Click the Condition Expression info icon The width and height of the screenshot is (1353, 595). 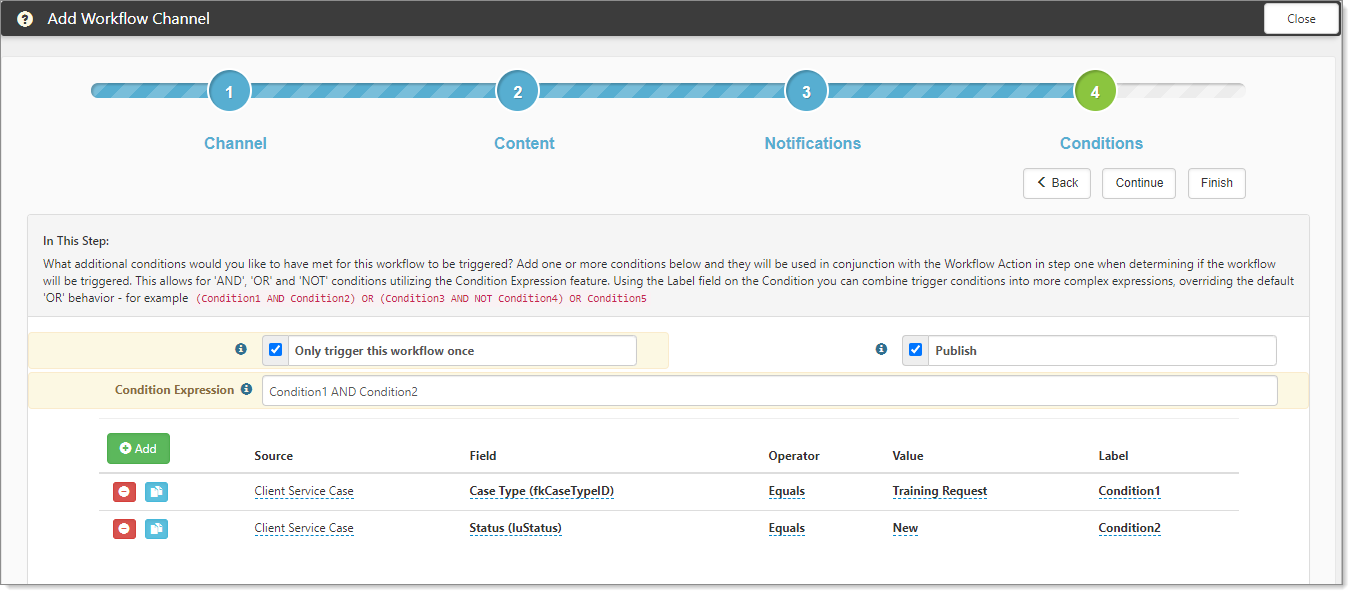(x=246, y=390)
